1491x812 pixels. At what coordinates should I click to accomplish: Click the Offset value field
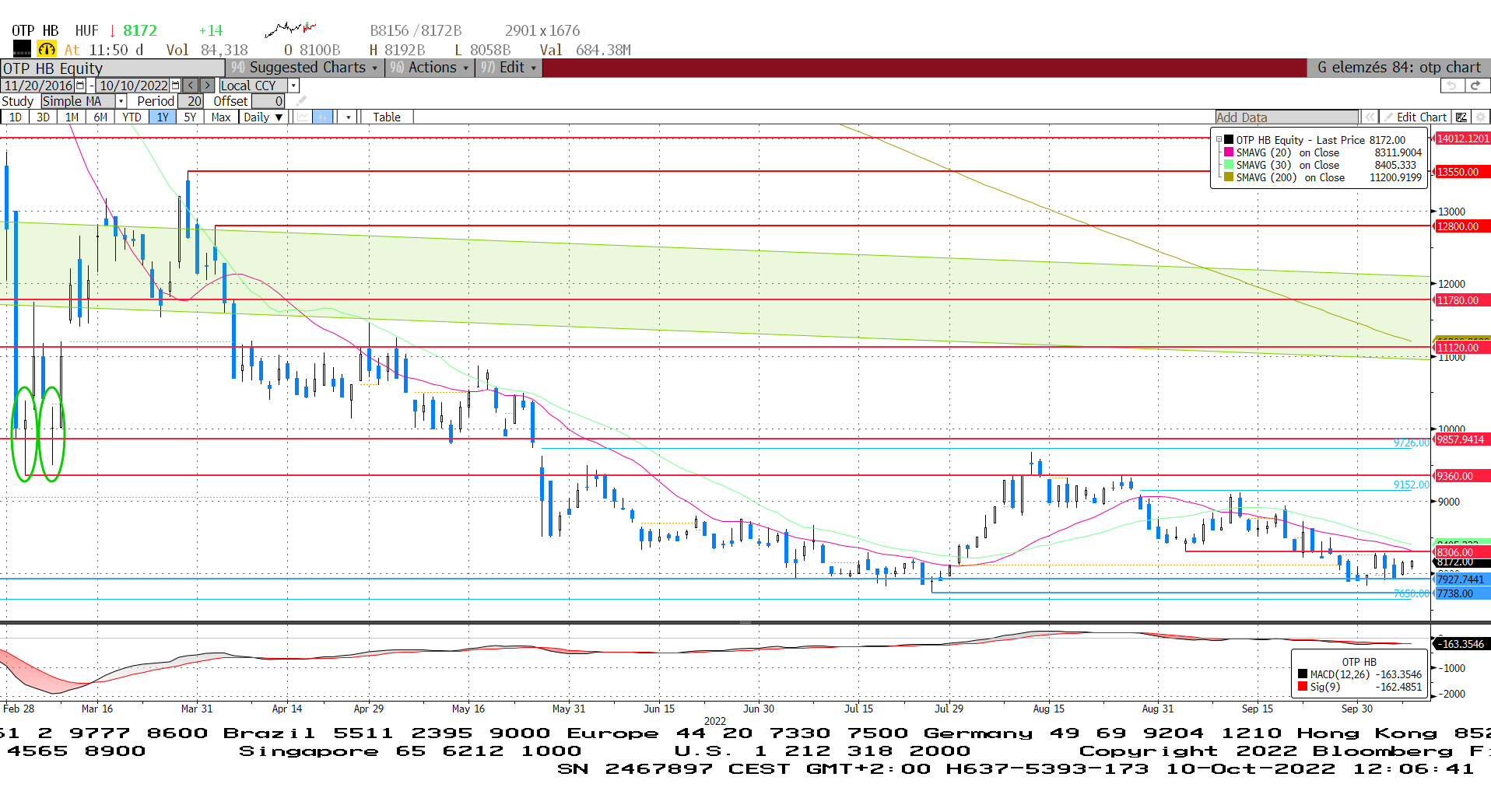pos(268,101)
